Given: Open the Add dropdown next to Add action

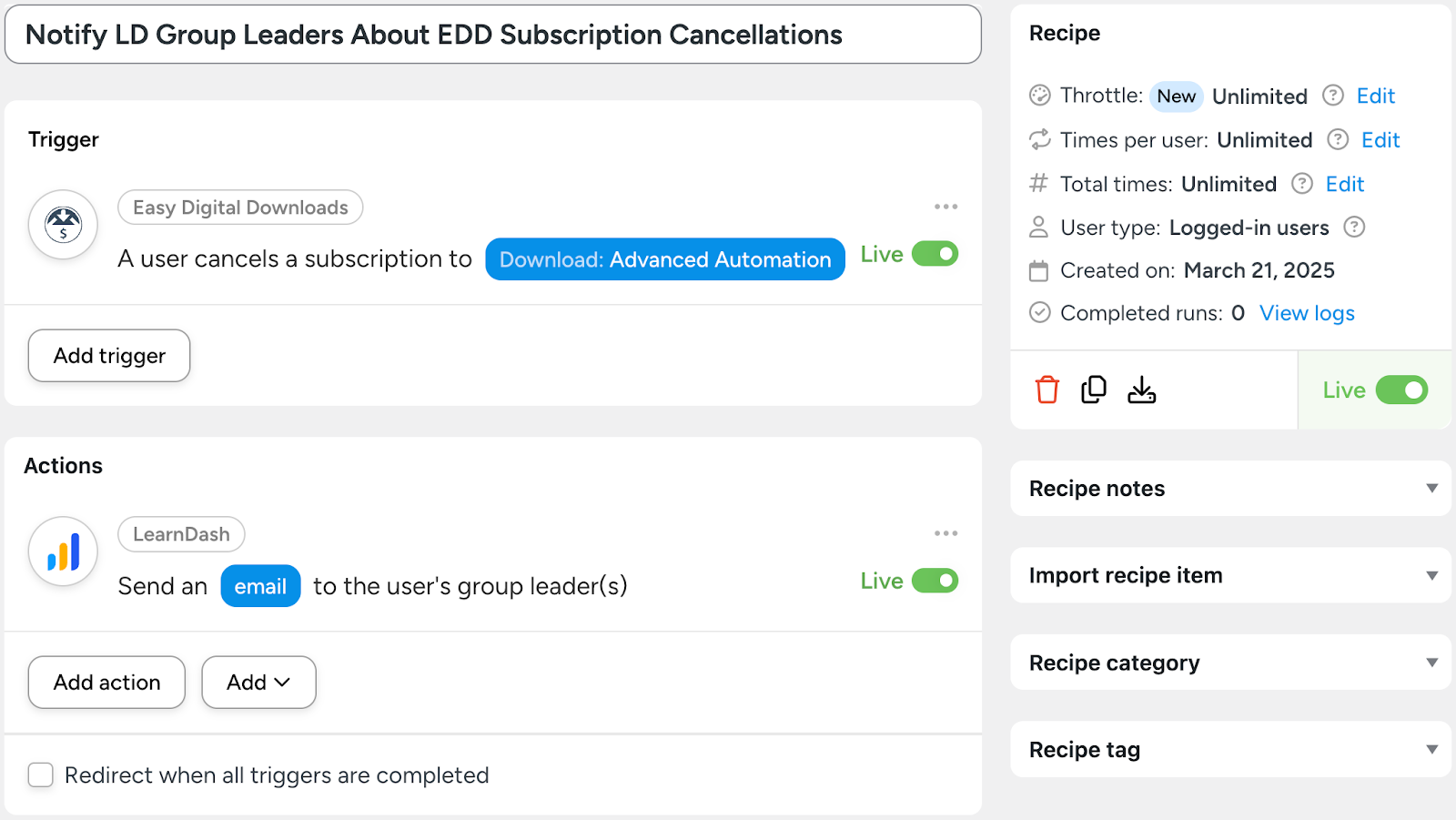Looking at the screenshot, I should [258, 683].
